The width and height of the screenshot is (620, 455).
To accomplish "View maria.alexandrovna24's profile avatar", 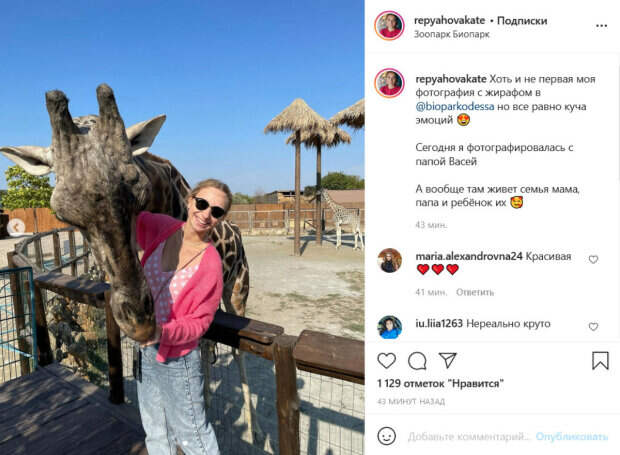I will click(x=389, y=261).
